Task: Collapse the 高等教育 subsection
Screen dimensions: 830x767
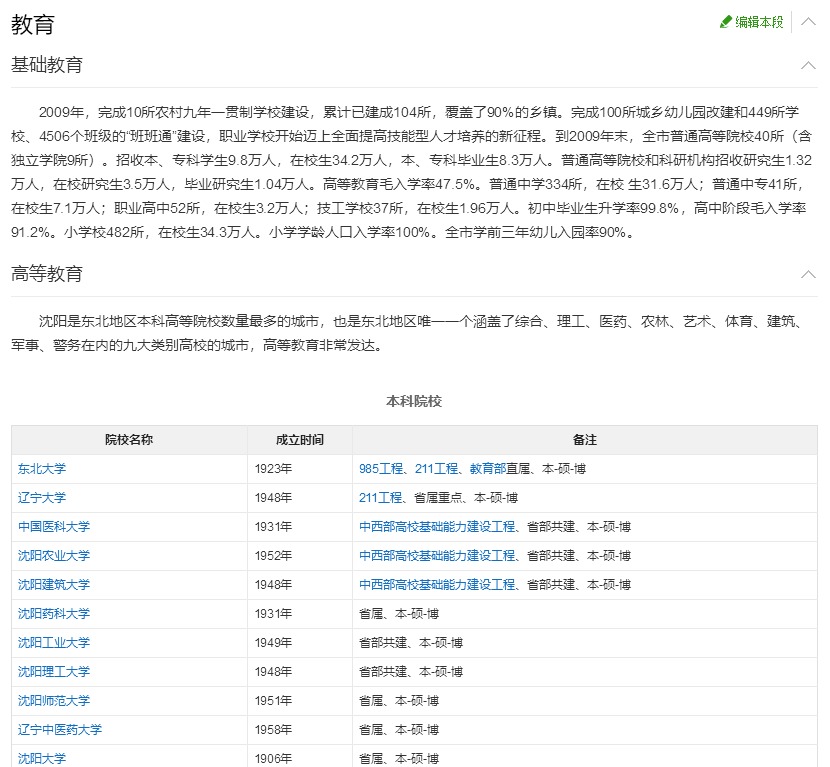Action: [808, 274]
